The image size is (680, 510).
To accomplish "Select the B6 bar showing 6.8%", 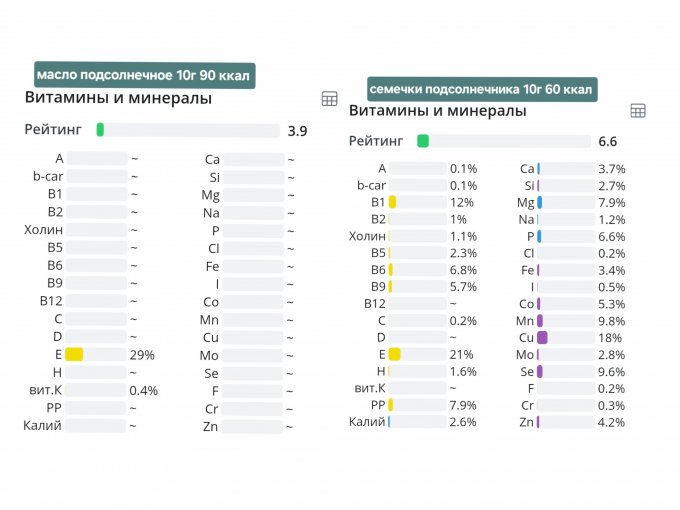I will pyautogui.click(x=417, y=270).
